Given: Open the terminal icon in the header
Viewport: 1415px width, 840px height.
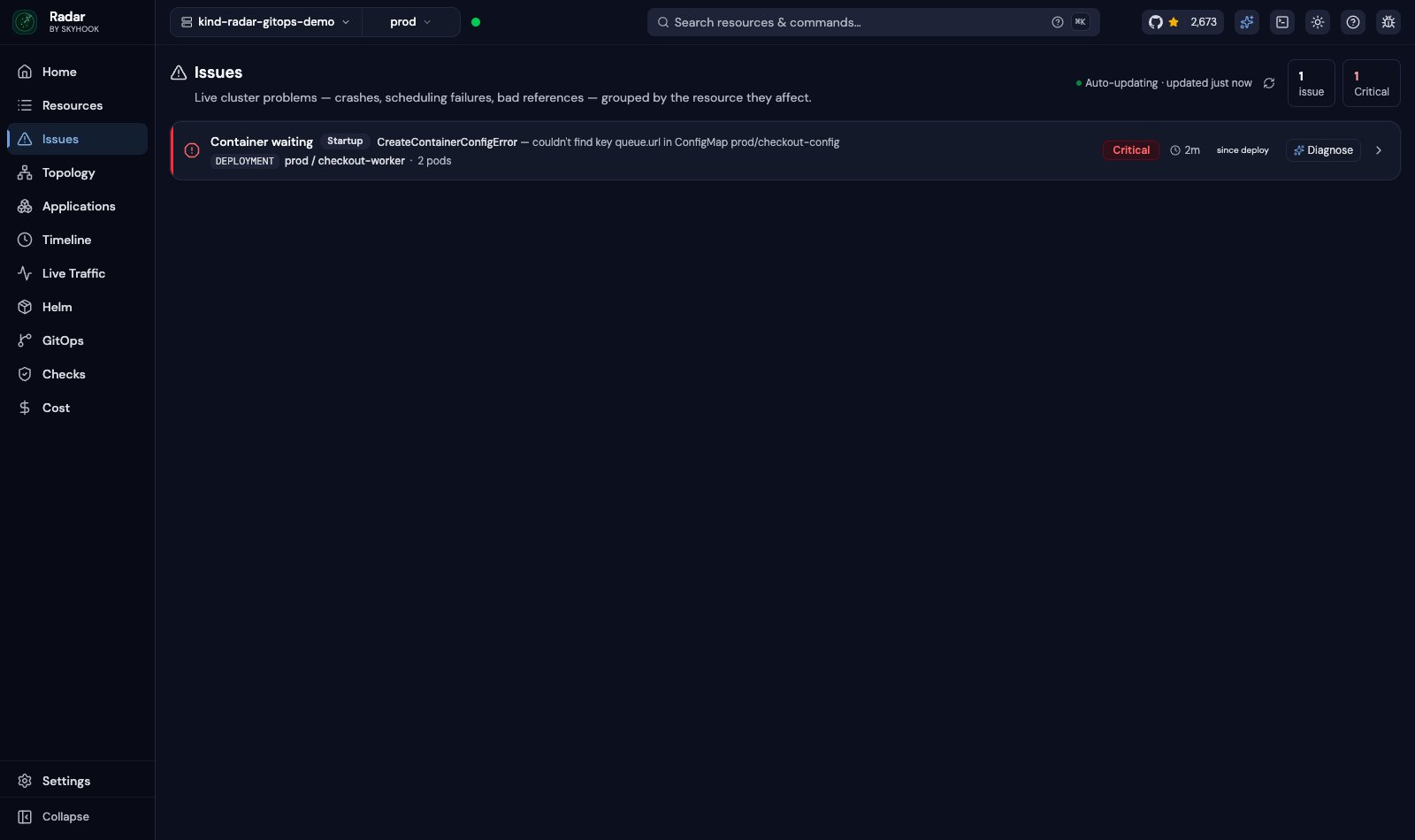Looking at the screenshot, I should pyautogui.click(x=1282, y=22).
